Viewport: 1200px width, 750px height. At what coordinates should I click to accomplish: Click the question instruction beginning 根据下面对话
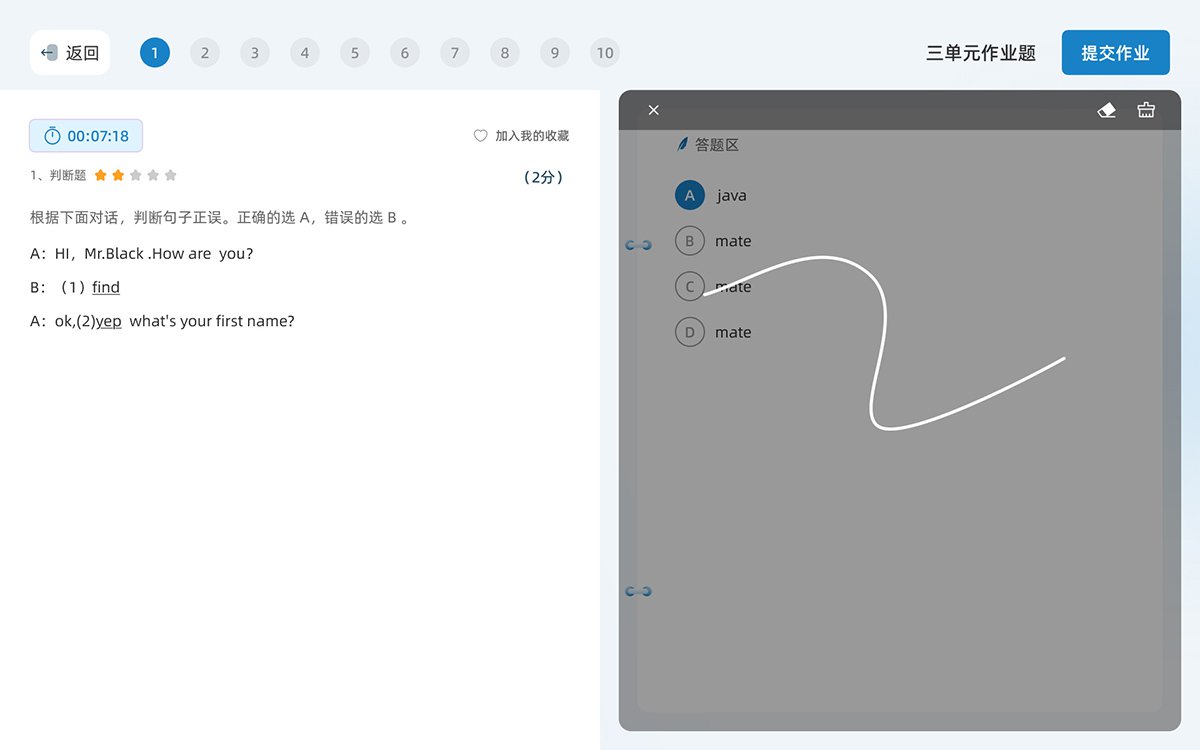pyautogui.click(x=220, y=217)
